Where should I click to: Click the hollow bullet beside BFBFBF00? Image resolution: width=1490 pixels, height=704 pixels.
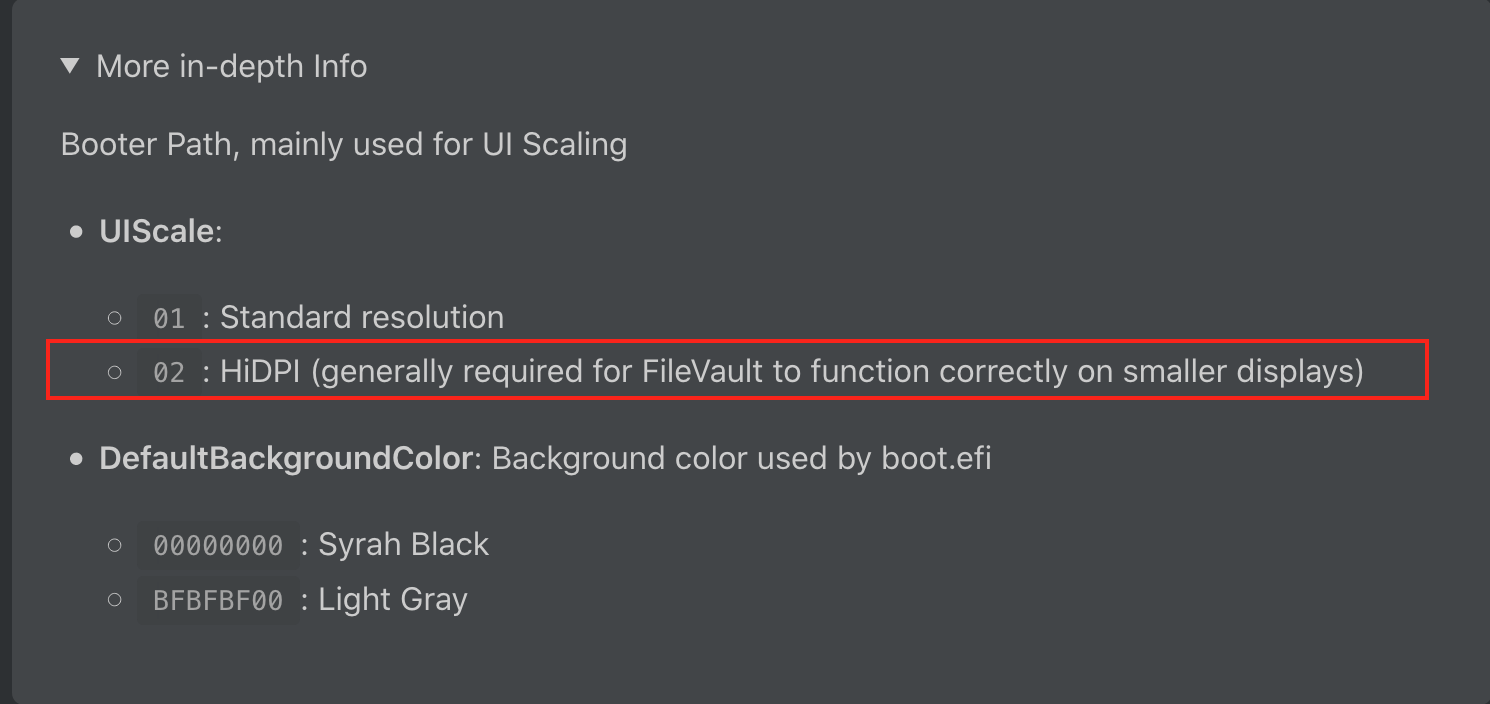point(114,600)
